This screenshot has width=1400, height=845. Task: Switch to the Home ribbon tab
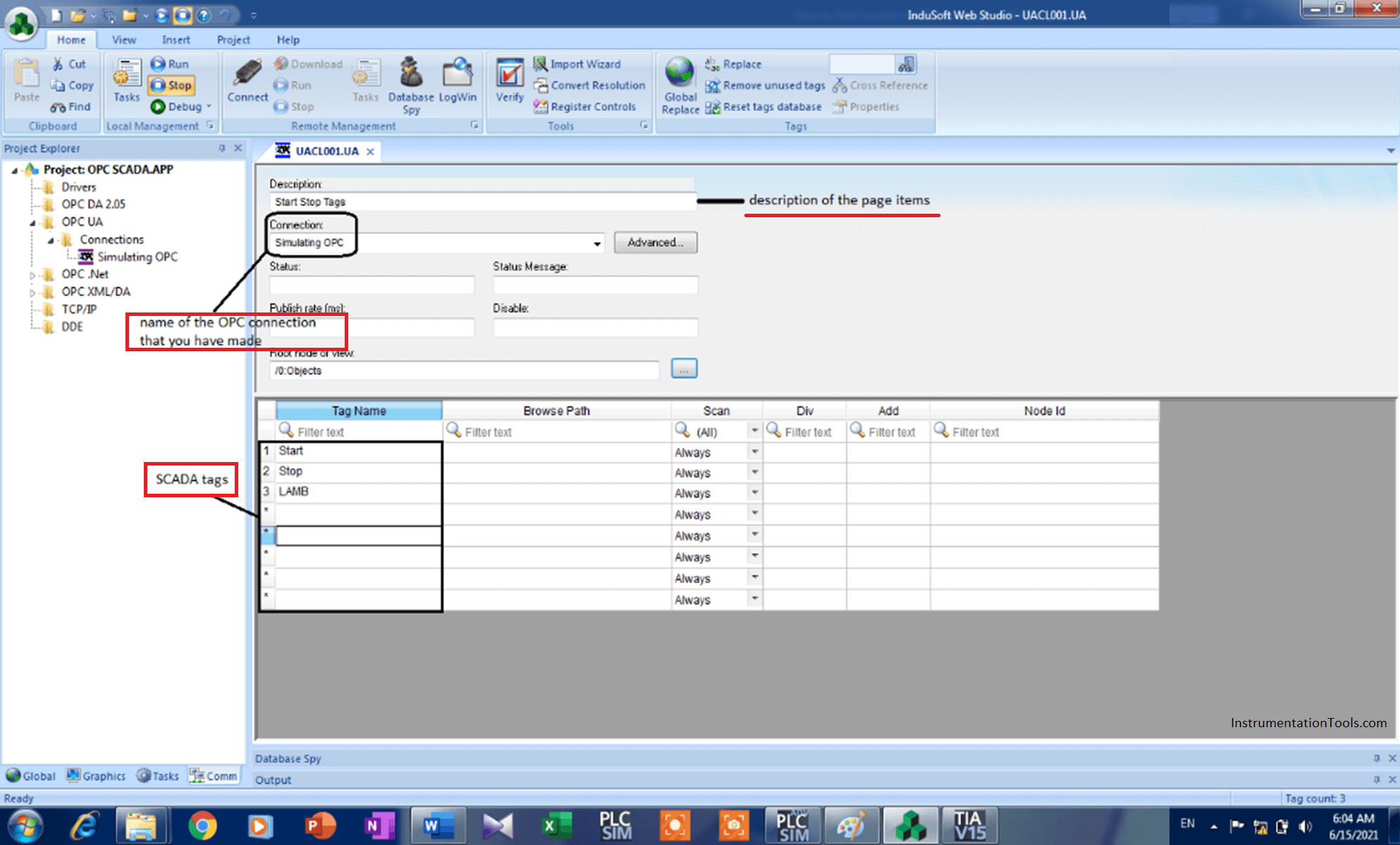click(71, 39)
